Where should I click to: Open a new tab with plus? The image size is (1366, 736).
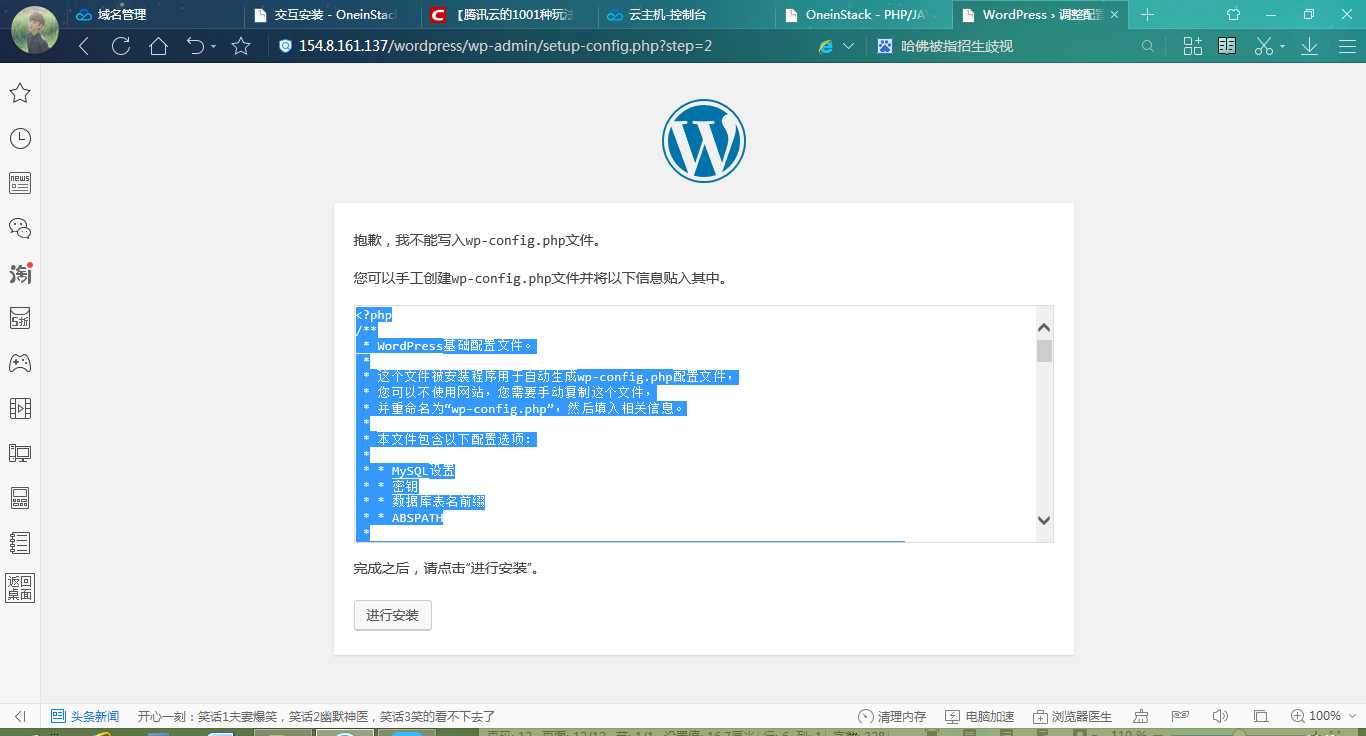[x=1148, y=15]
